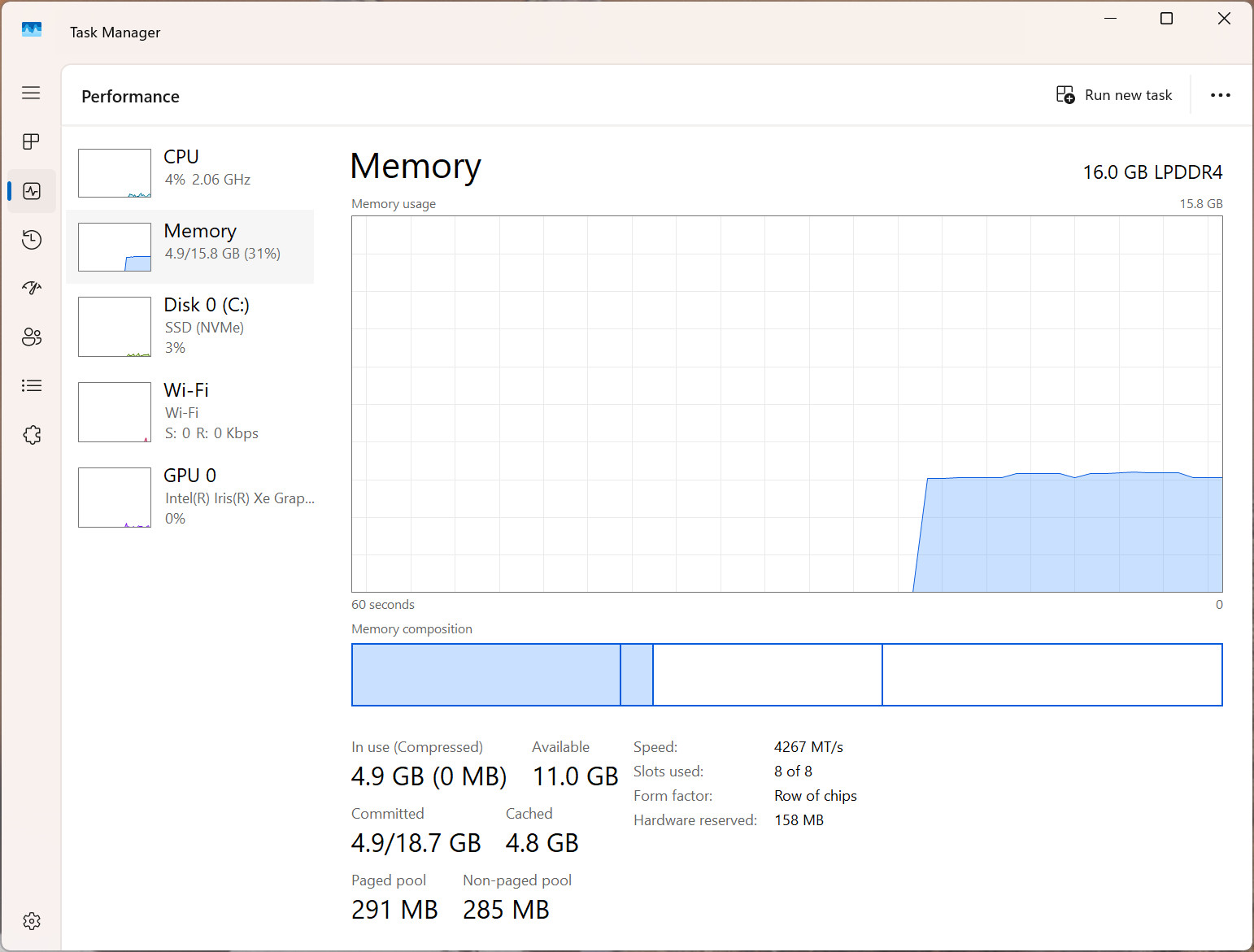This screenshot has height=952, width=1254.
Task: Open the Startup apps page icon
Action: (x=32, y=288)
